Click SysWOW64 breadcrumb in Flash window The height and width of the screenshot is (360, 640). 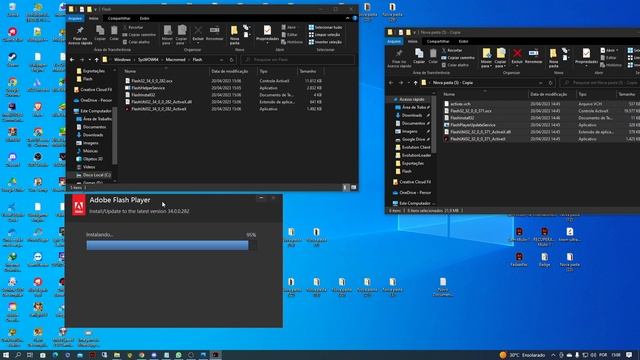click(148, 60)
